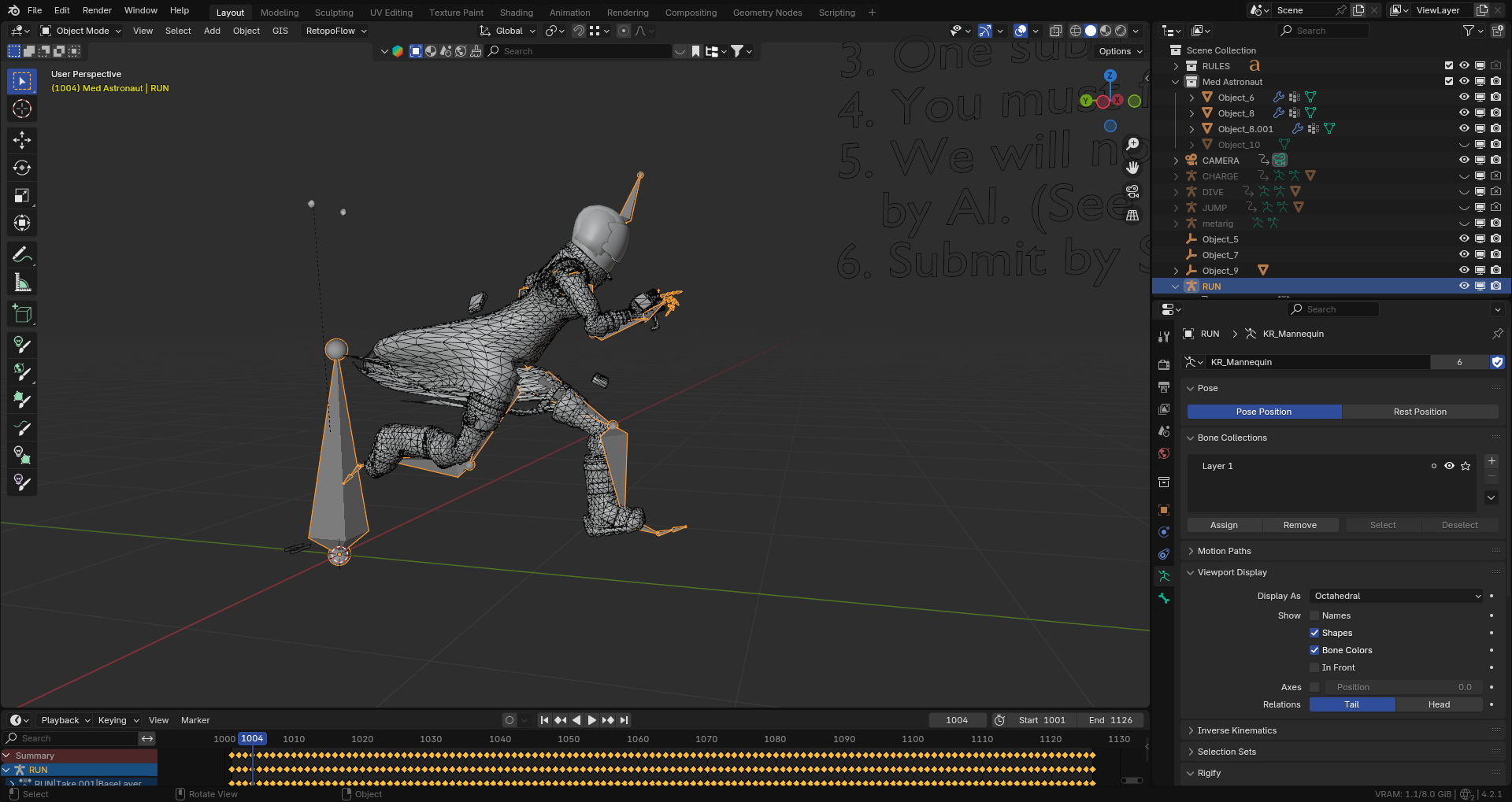Click the current frame 1004 field

[x=957, y=720]
